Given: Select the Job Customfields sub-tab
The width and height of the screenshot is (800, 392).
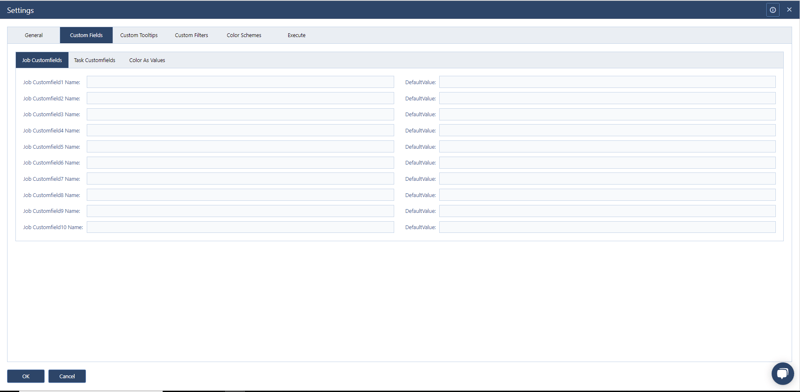Looking at the screenshot, I should pos(42,60).
